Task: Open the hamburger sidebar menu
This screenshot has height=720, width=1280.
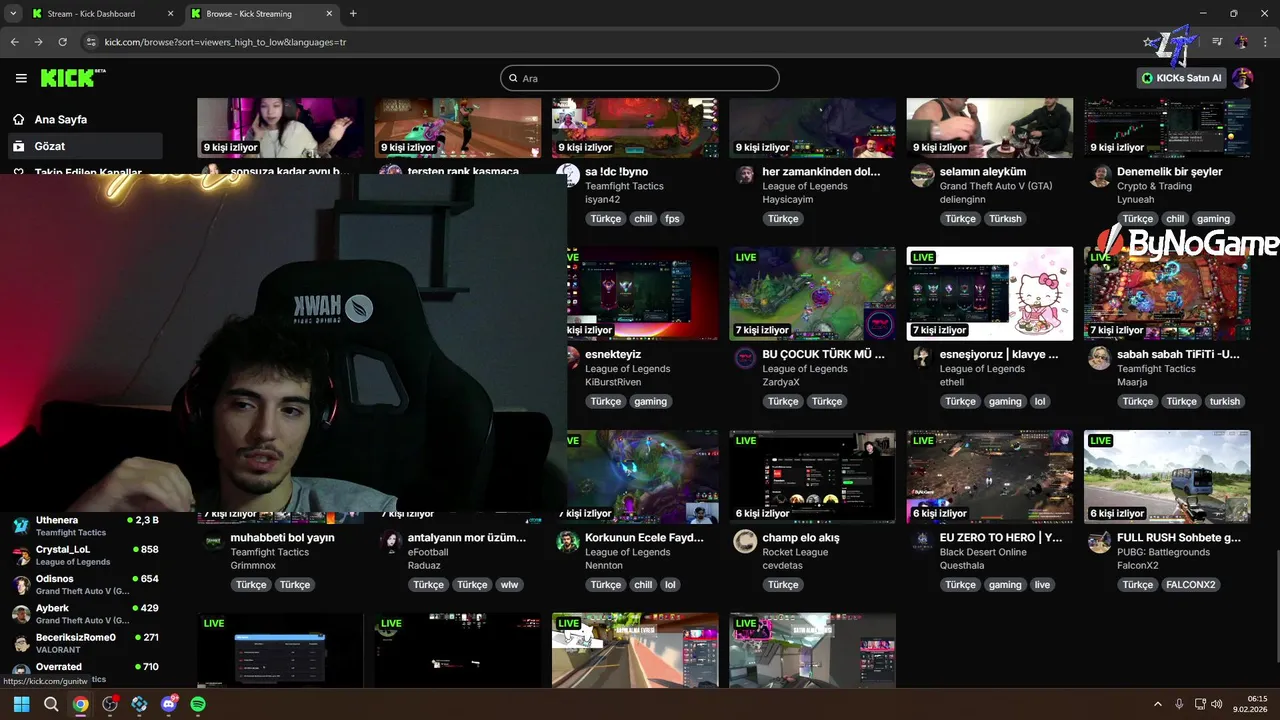Action: (x=21, y=78)
